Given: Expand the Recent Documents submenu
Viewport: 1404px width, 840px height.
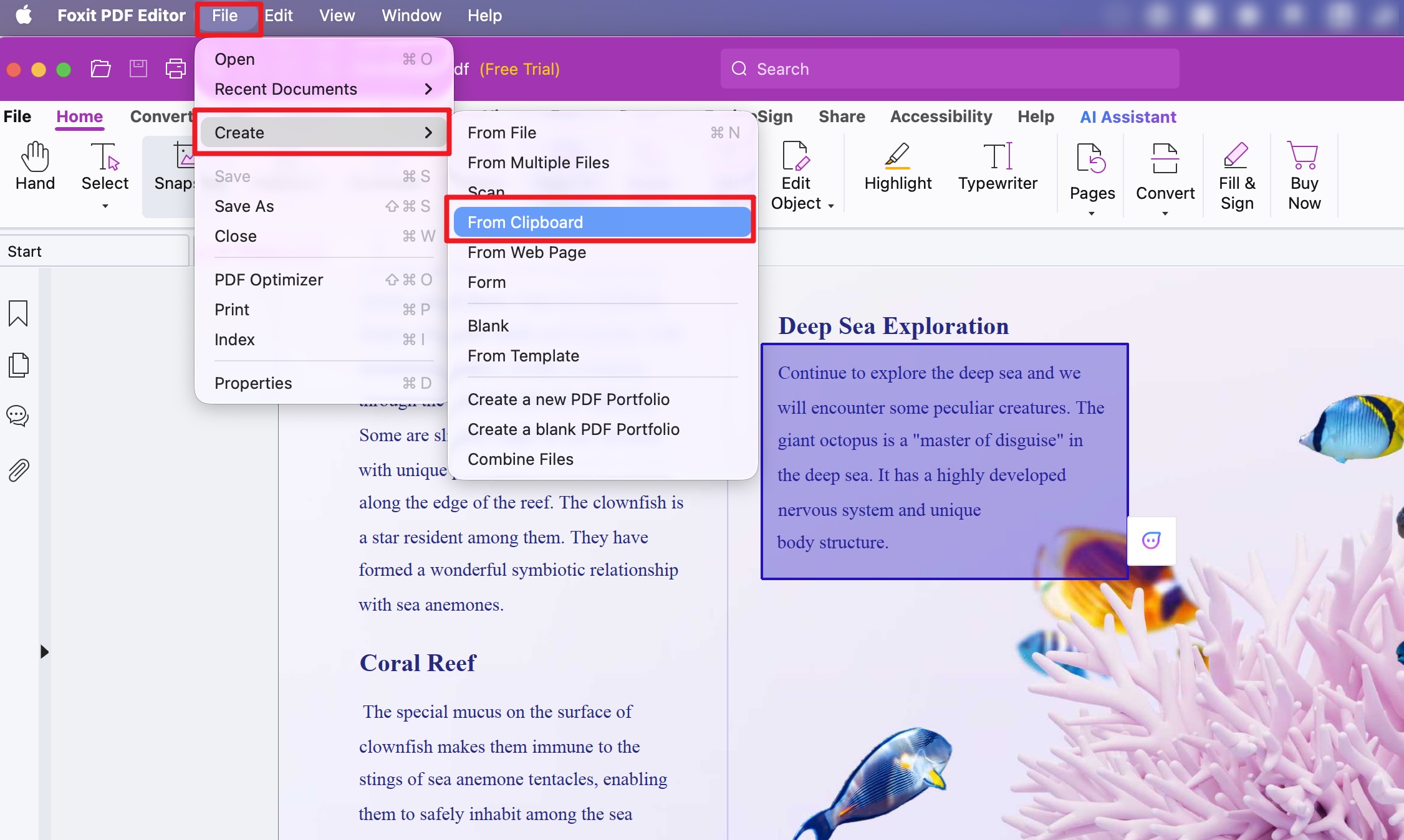Looking at the screenshot, I should [324, 89].
